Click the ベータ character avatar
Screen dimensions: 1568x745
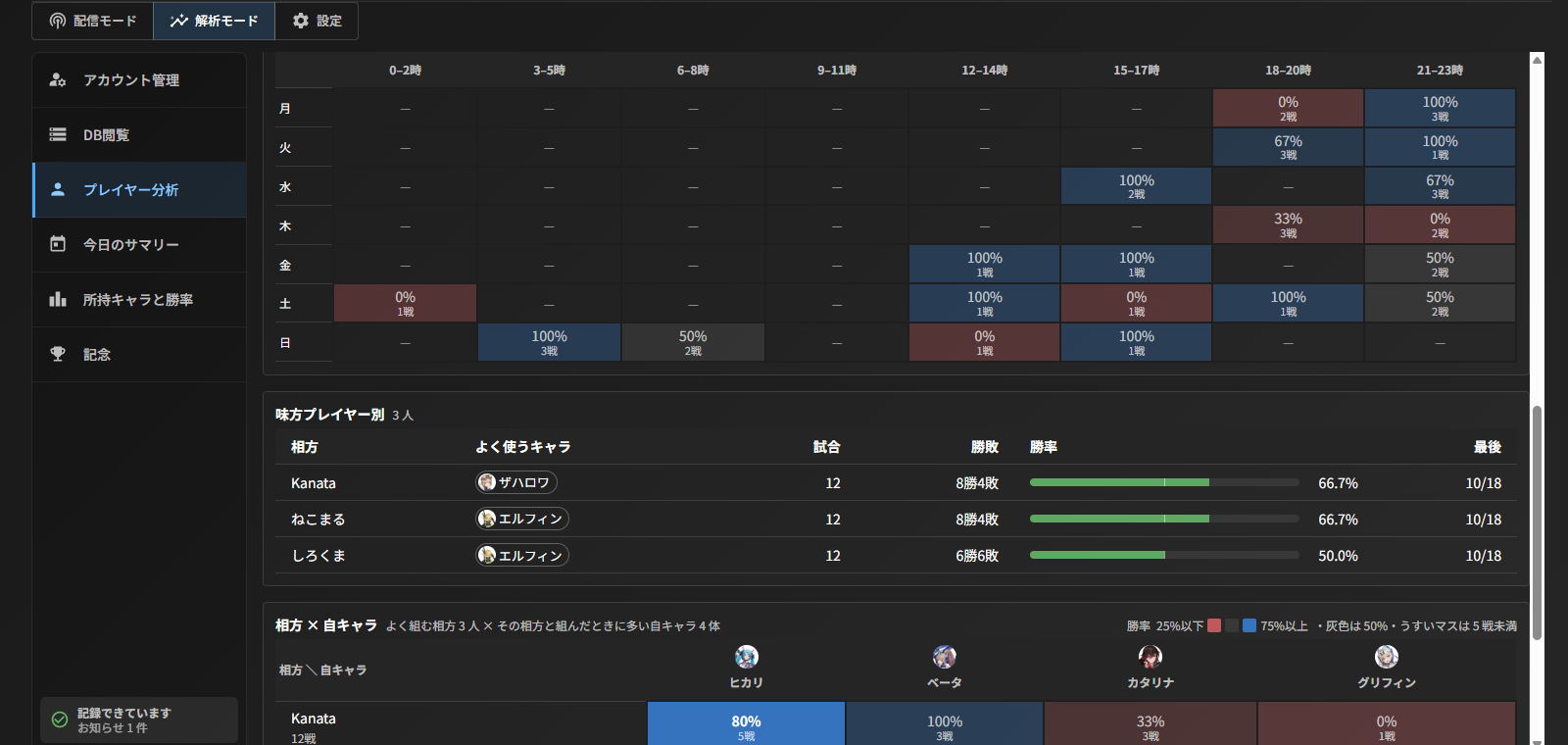click(x=945, y=657)
